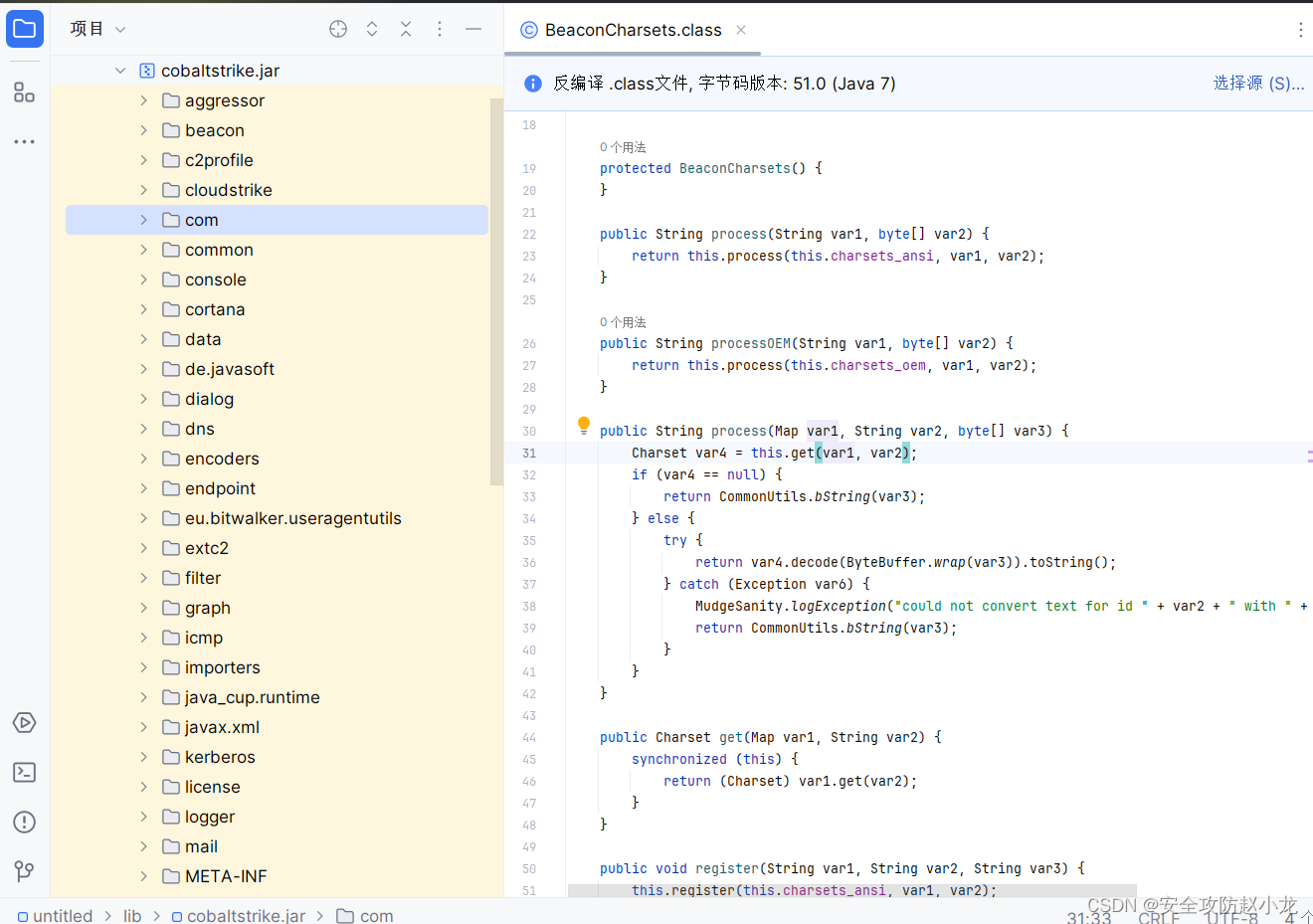Open the project view dropdown 项目
The width and height of the screenshot is (1313, 924).
[97, 29]
